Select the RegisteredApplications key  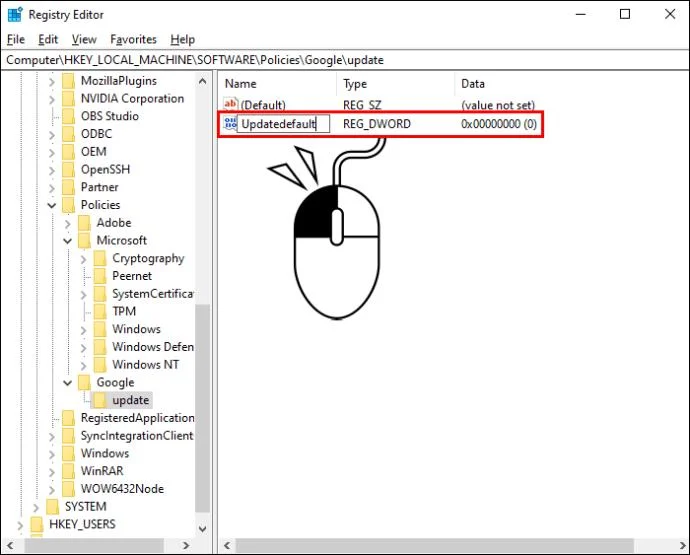tap(137, 418)
